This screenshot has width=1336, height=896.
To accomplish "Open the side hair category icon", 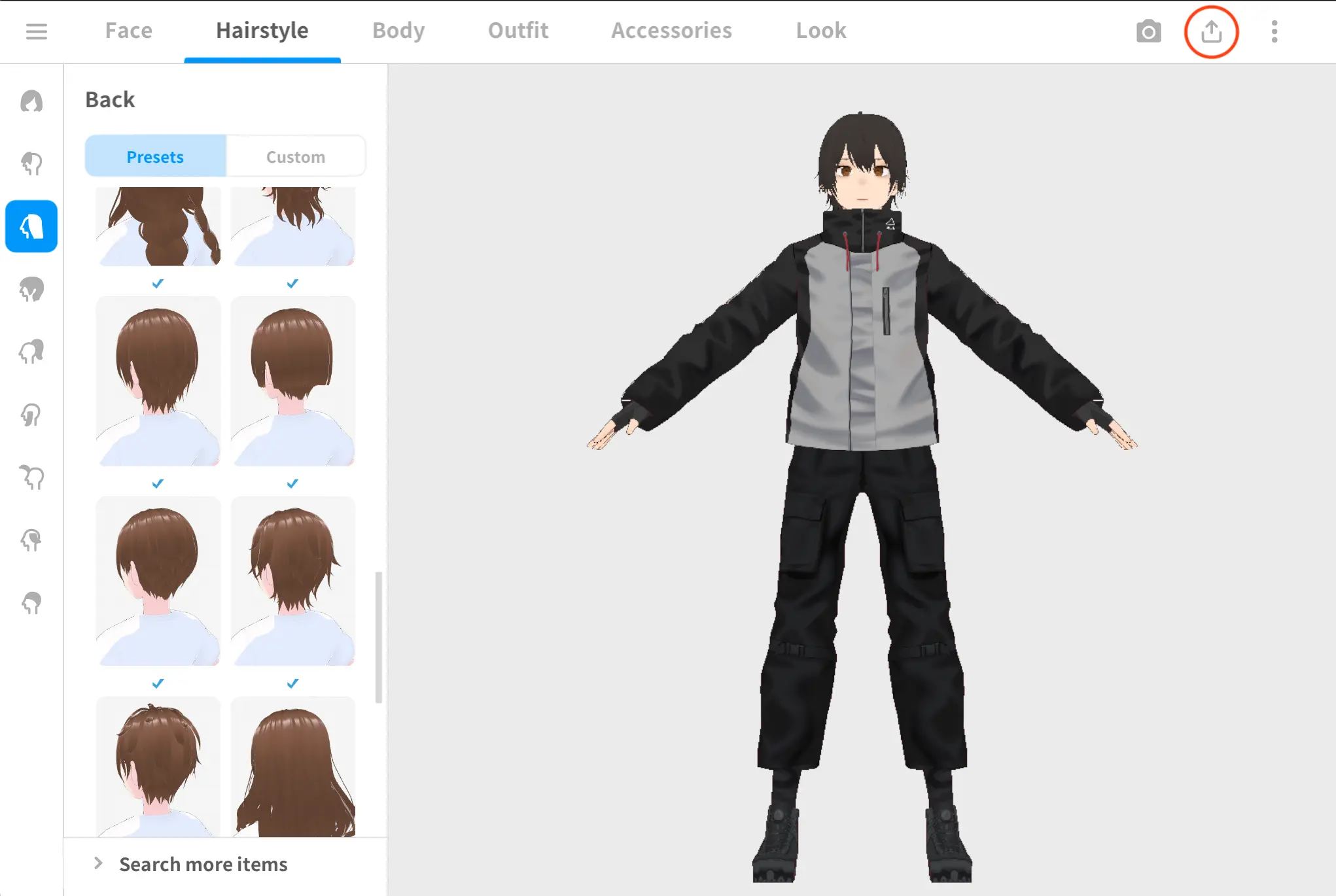I will [x=31, y=290].
